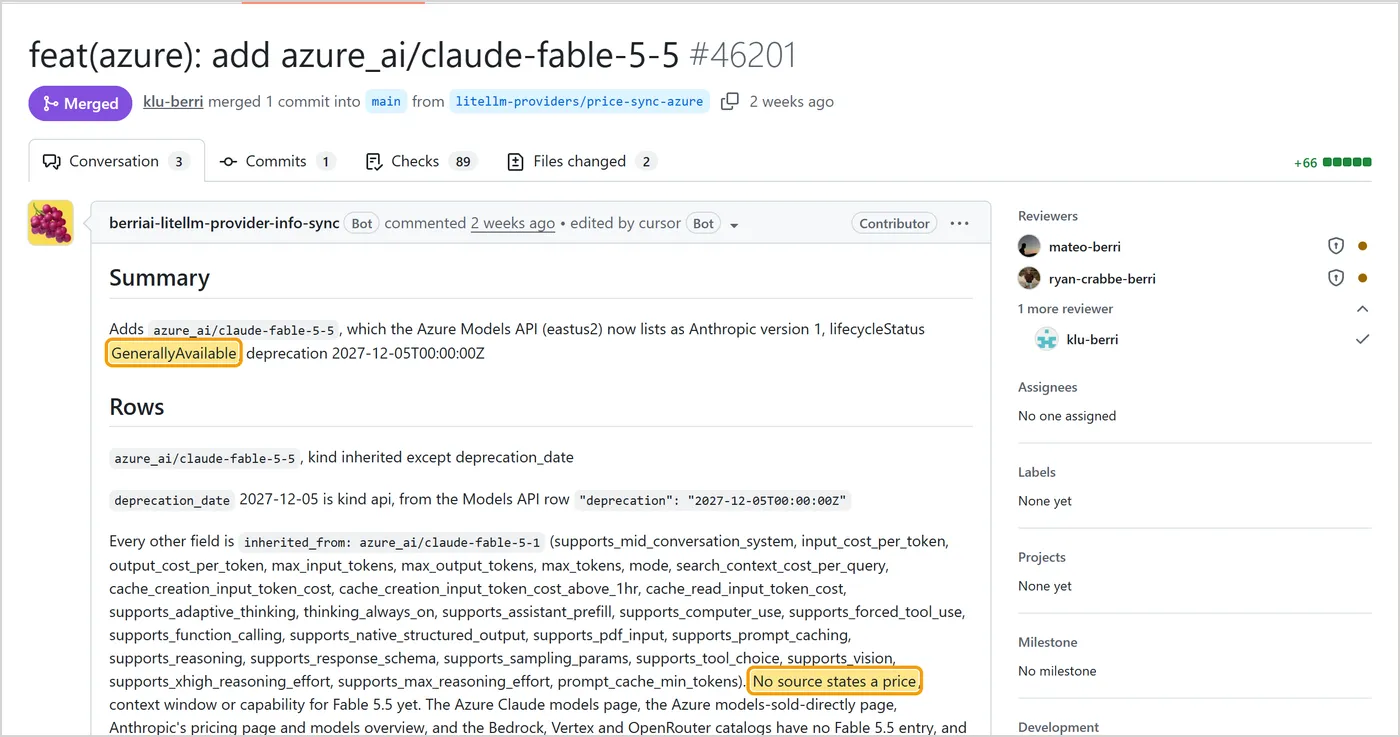The image size is (1400, 737).
Task: Click the highlighted GenerallyAvailable text
Action: pos(174,353)
